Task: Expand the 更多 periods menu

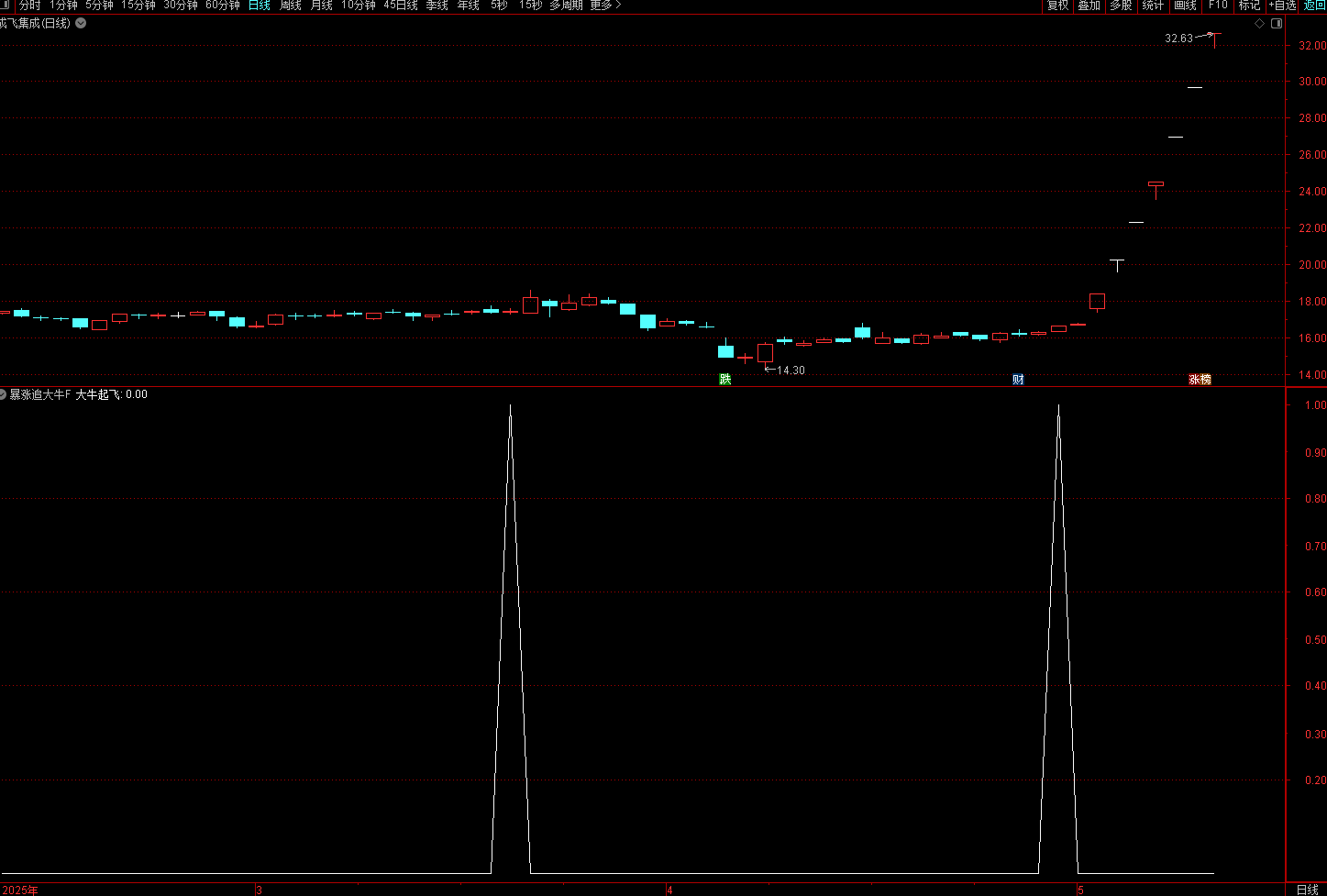Action: click(605, 6)
